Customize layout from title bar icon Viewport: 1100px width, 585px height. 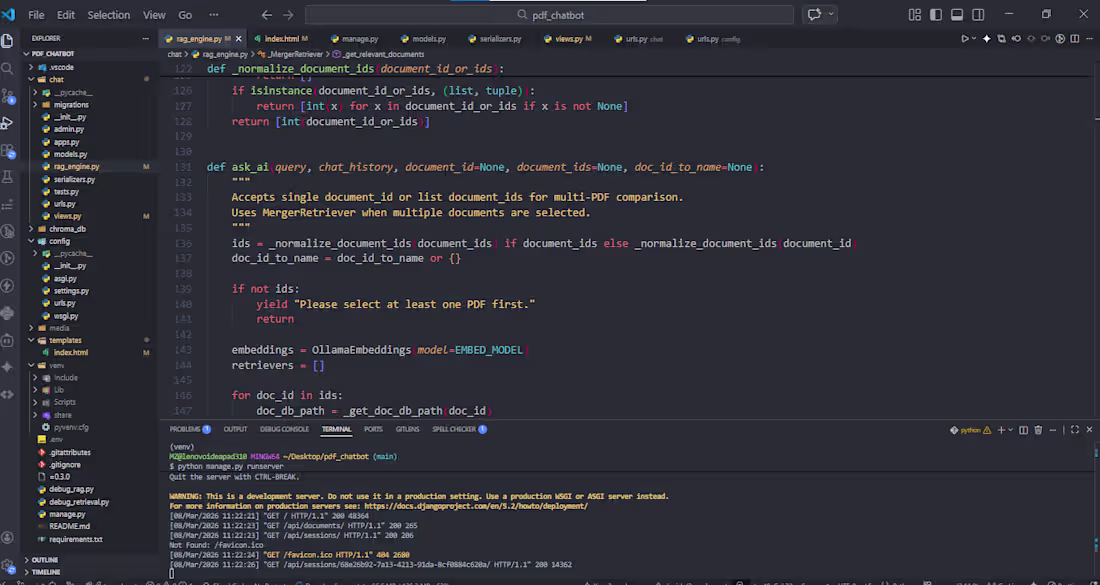click(x=915, y=15)
